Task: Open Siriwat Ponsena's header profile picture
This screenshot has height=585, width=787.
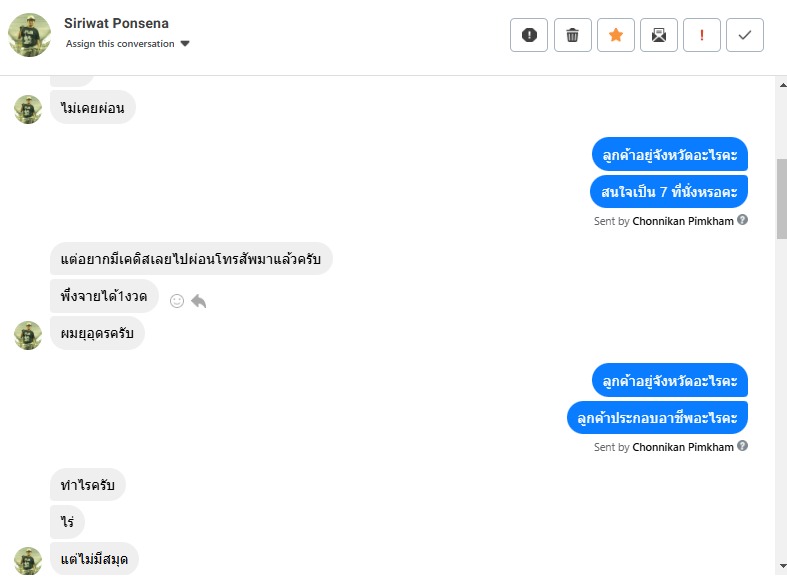Action: (x=29, y=35)
